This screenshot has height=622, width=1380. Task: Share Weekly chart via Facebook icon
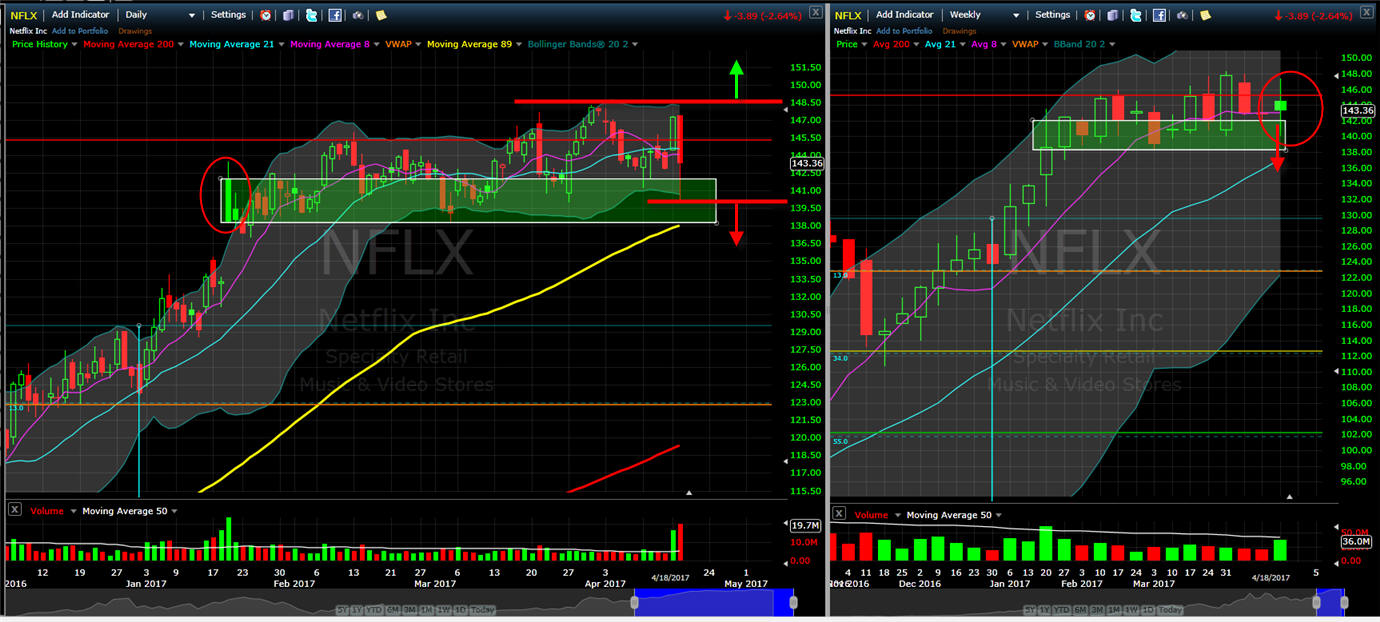pyautogui.click(x=1160, y=15)
